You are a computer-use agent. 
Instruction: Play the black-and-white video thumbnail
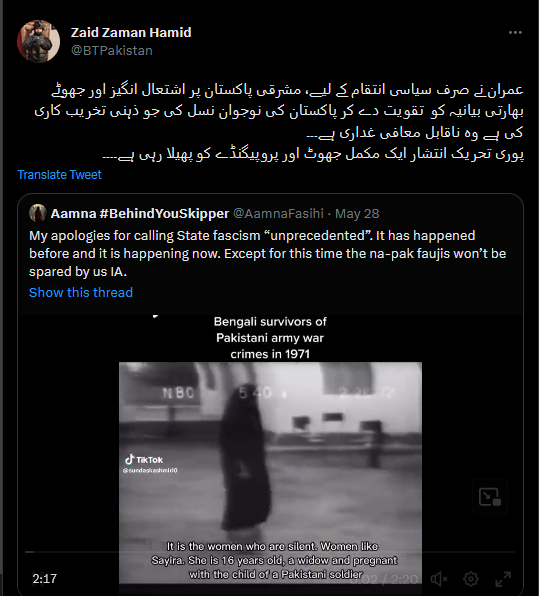270,471
